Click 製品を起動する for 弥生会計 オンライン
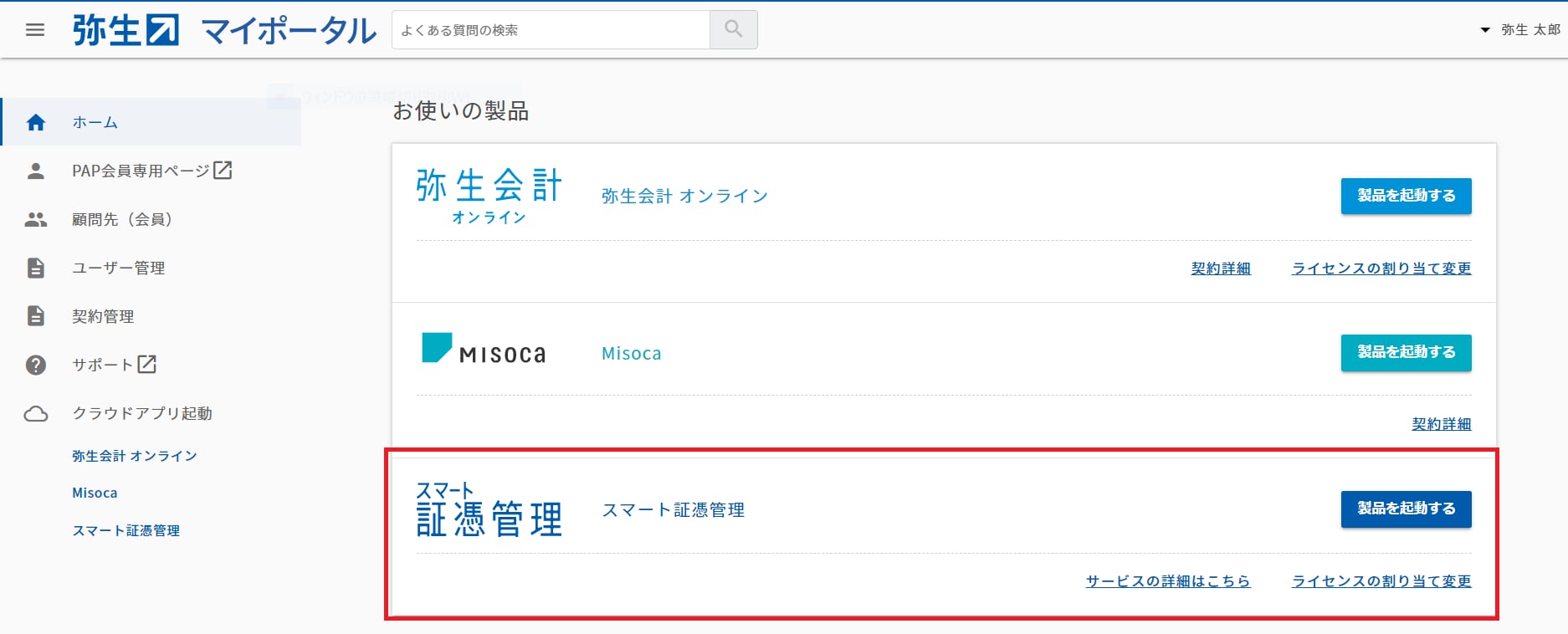The image size is (1568, 634). [x=1406, y=196]
